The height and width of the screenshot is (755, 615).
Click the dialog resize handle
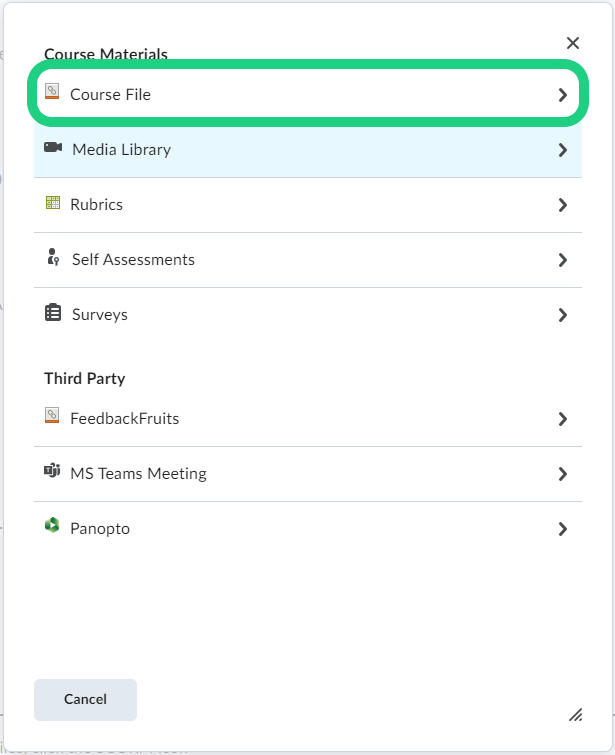(x=575, y=714)
